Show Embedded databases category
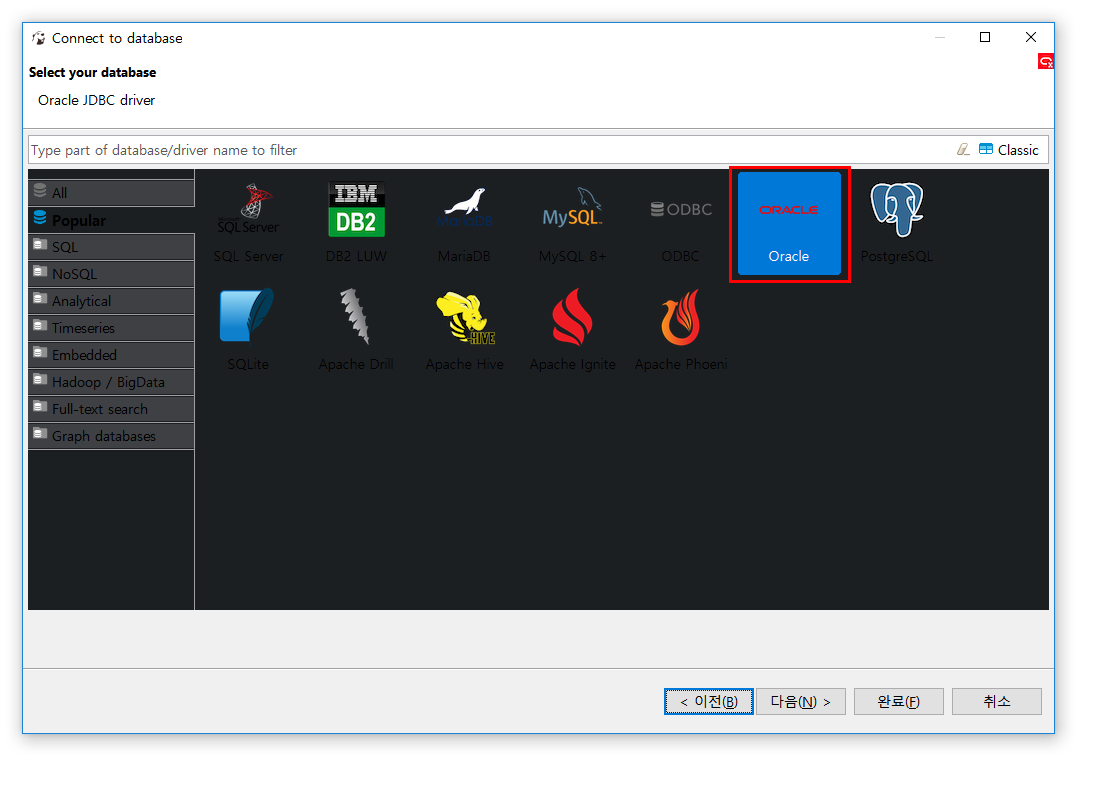The height and width of the screenshot is (789, 1109). [x=111, y=355]
